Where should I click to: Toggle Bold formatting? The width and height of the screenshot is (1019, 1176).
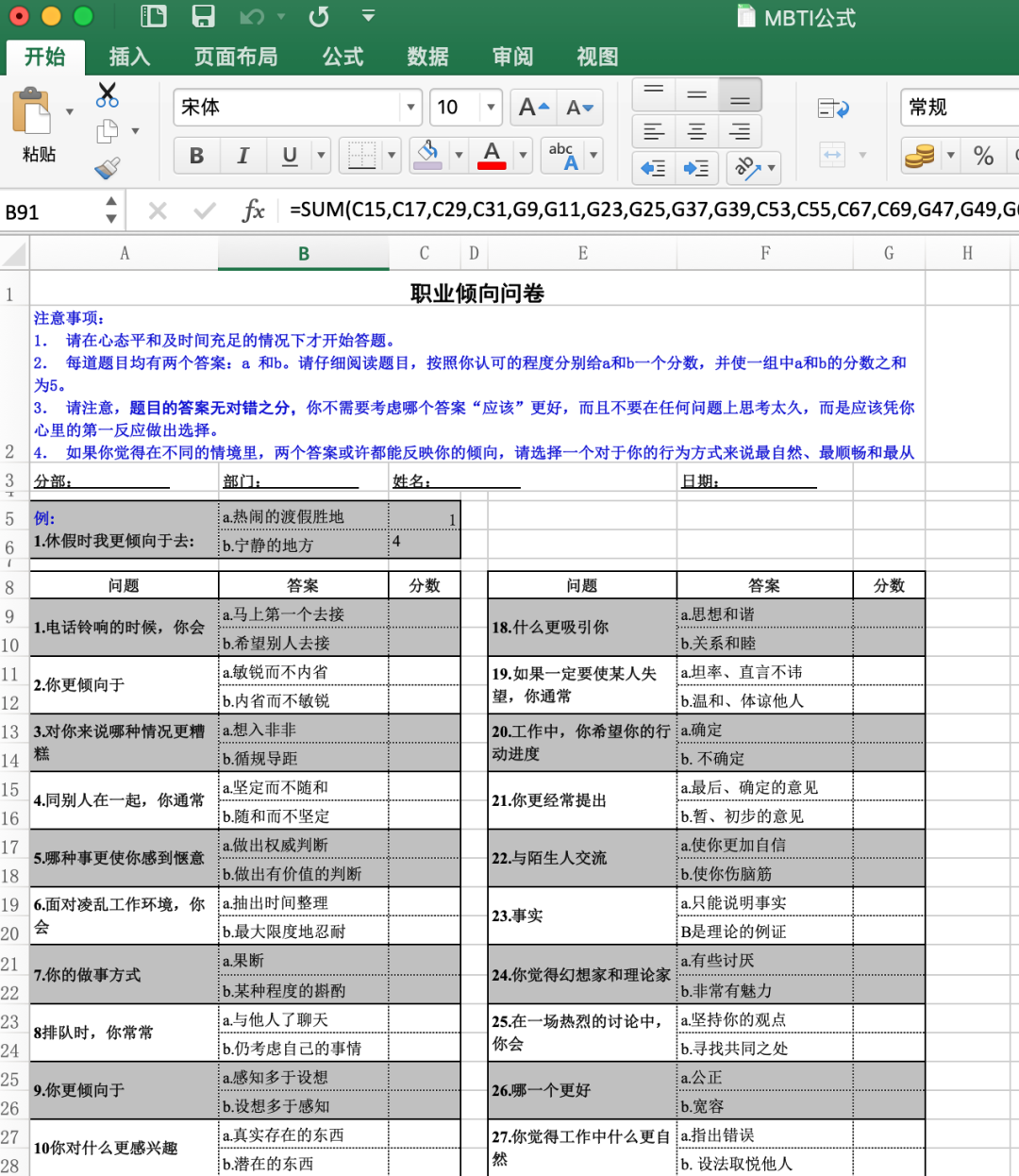click(x=196, y=156)
